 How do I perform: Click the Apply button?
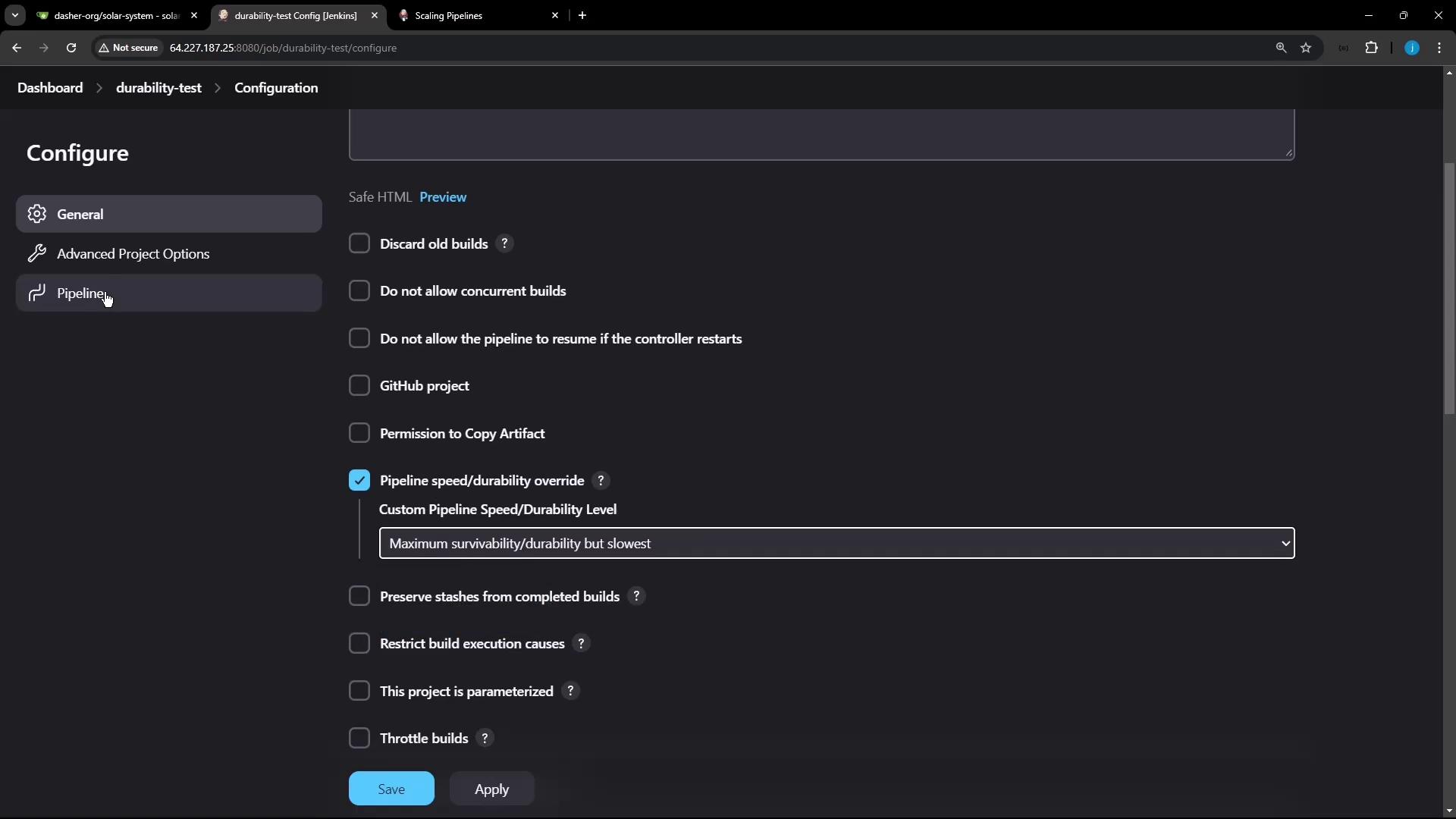[x=491, y=789]
